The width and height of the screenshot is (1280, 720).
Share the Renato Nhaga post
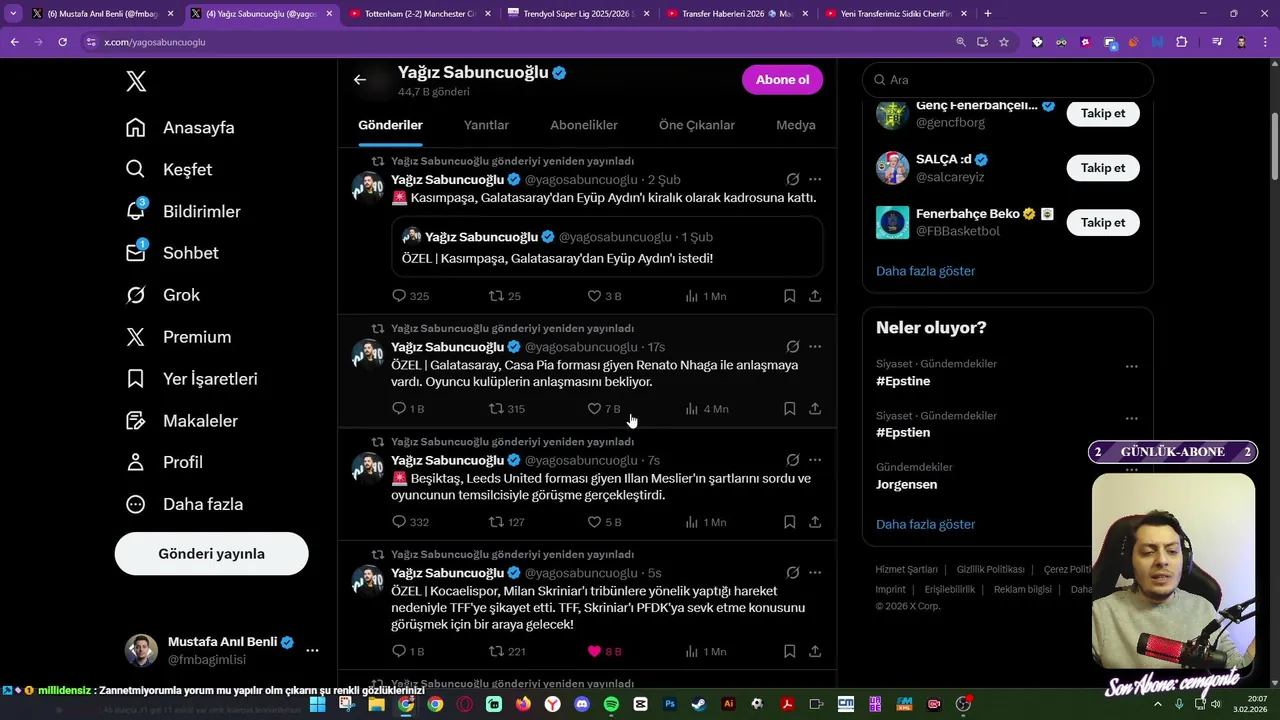pos(815,409)
